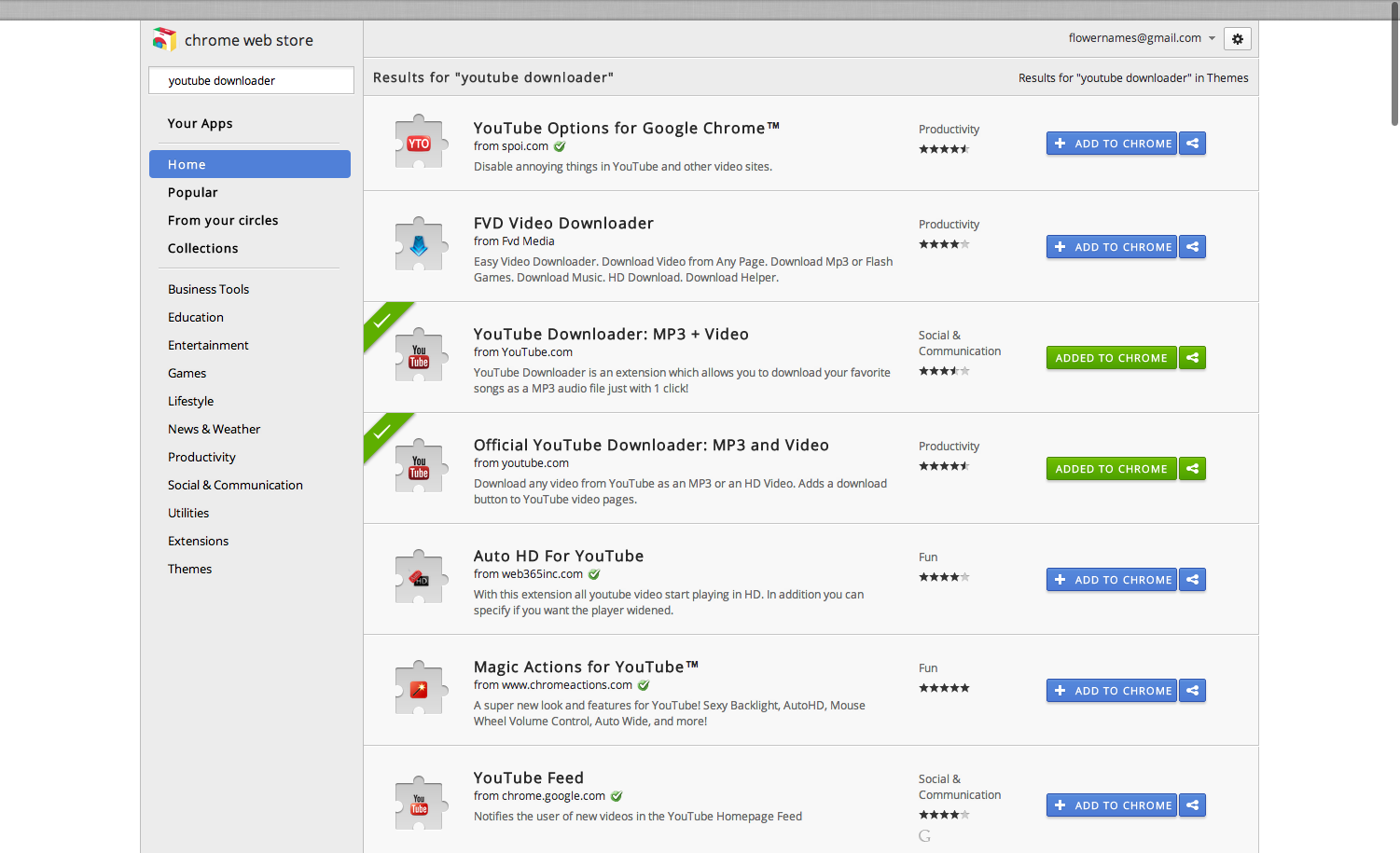Screen dimensions: 1400x853
Task: Browse the Business Tools category
Action: coord(209,289)
